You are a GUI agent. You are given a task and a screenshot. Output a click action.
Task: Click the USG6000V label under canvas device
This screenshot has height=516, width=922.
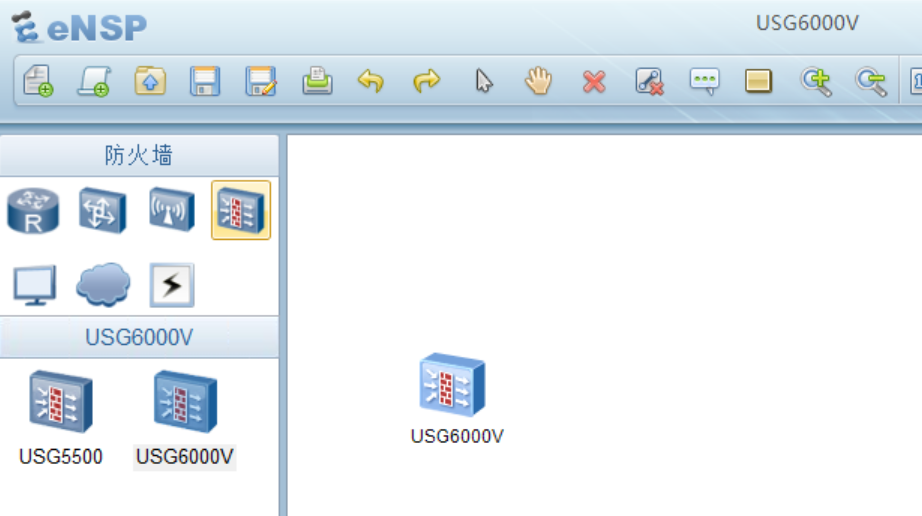[x=457, y=436]
